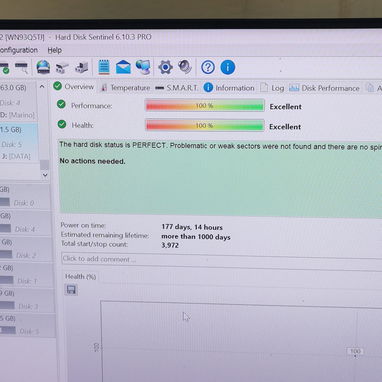Open the Help menu
Screen dimensions: 382x382
point(55,50)
